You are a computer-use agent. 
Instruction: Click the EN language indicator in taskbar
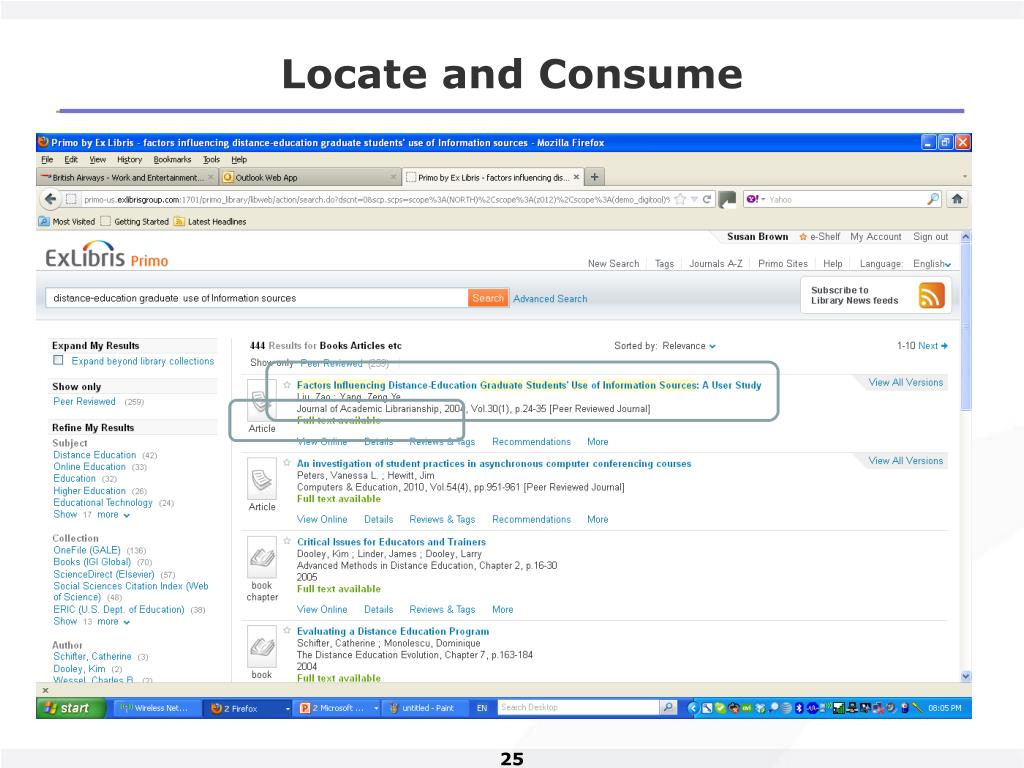[482, 708]
